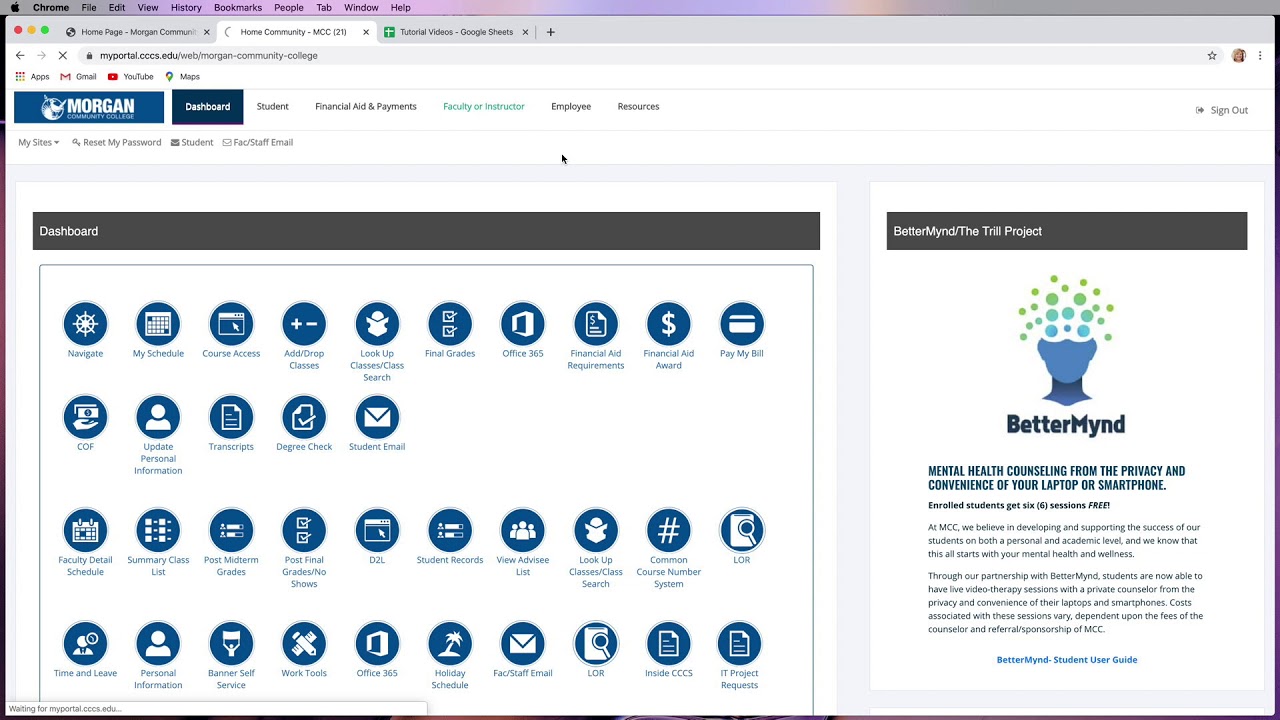Click the browser address bar
Viewport: 1280px width, 720px height.
(640, 56)
